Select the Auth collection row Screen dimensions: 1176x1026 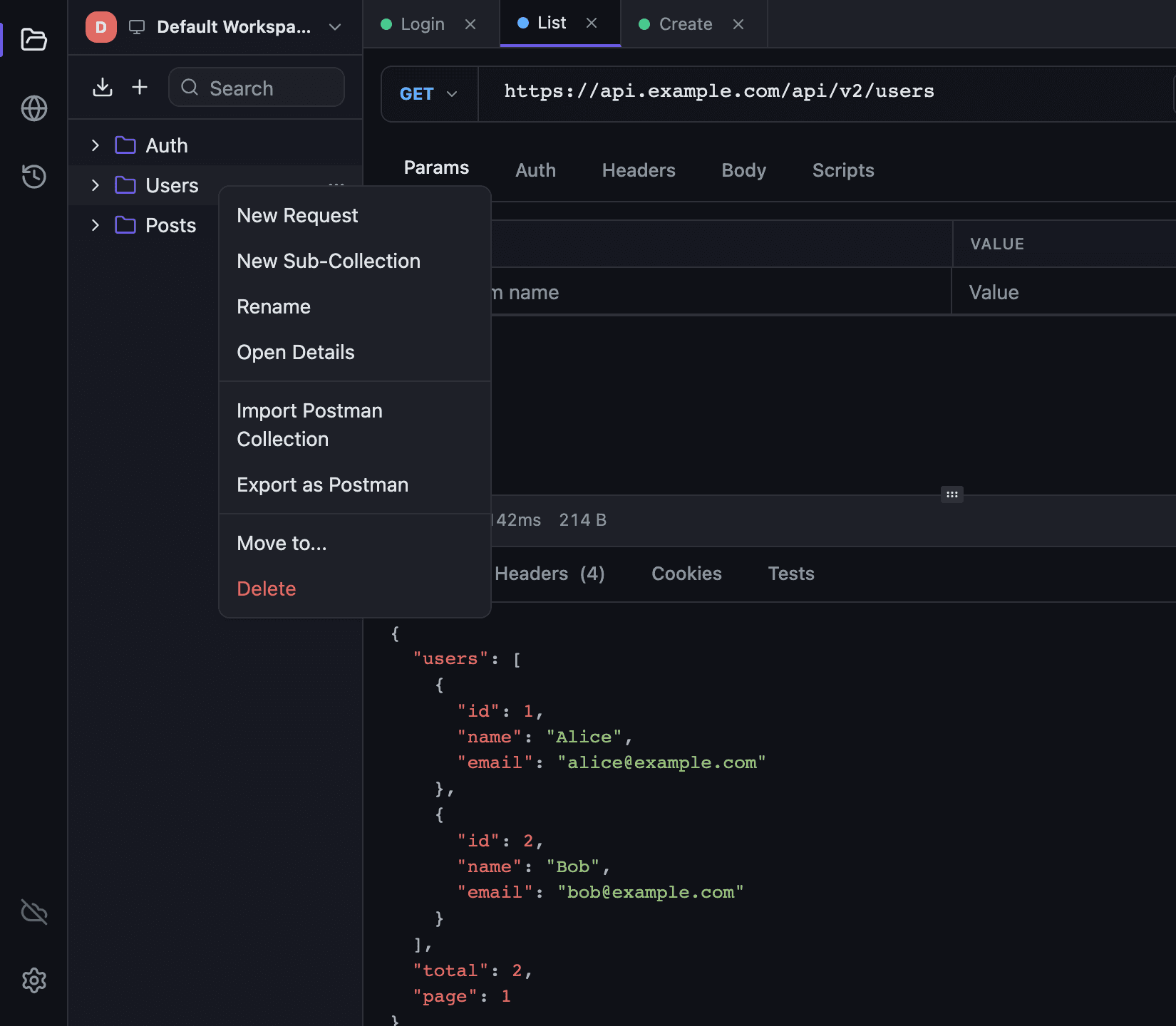pos(215,145)
